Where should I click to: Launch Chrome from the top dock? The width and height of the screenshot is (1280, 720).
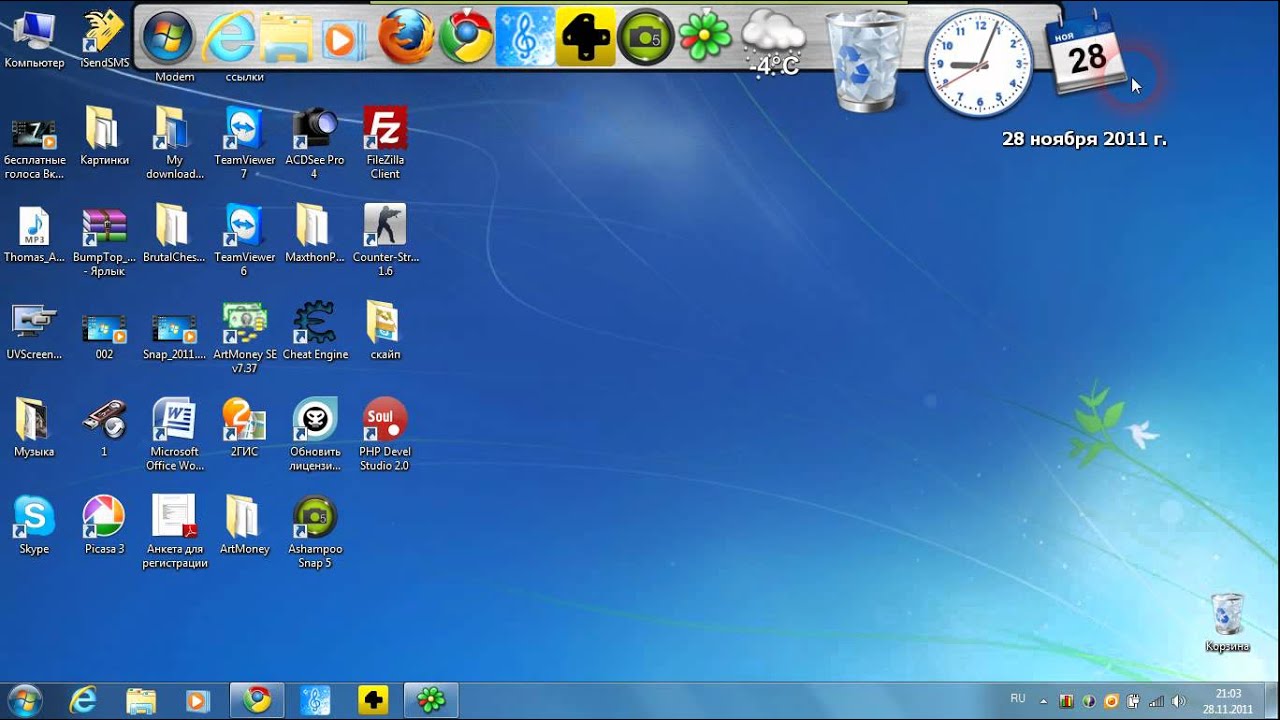[x=466, y=37]
